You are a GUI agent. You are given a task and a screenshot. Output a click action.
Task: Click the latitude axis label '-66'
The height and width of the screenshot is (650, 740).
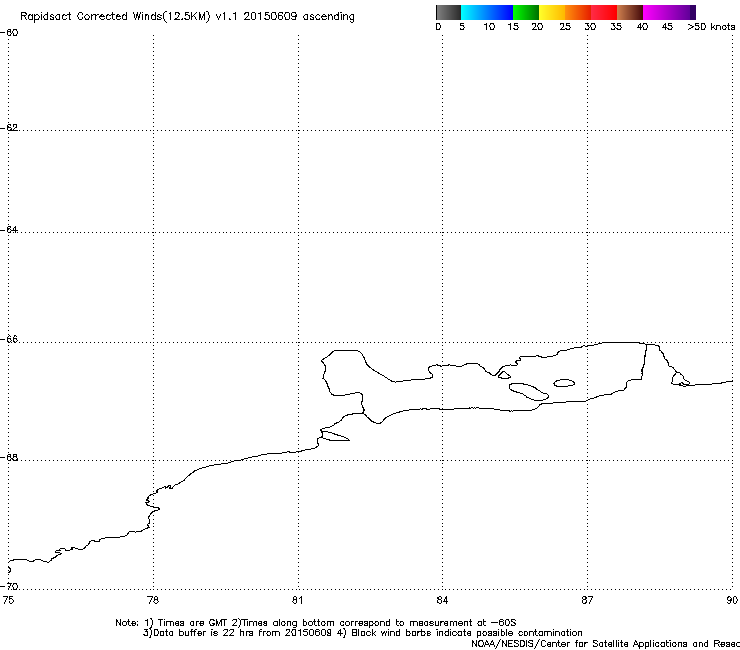coord(9,339)
